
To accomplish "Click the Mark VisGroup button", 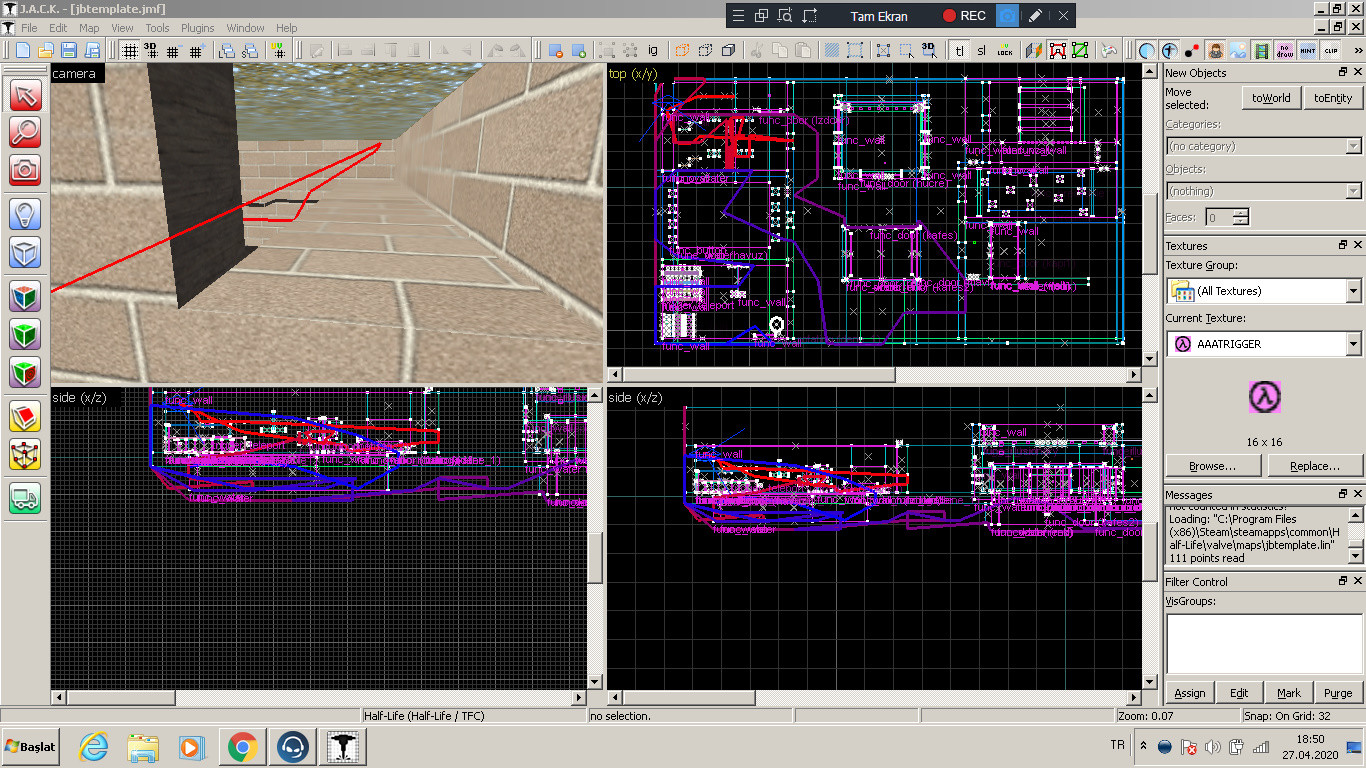I will (1289, 692).
